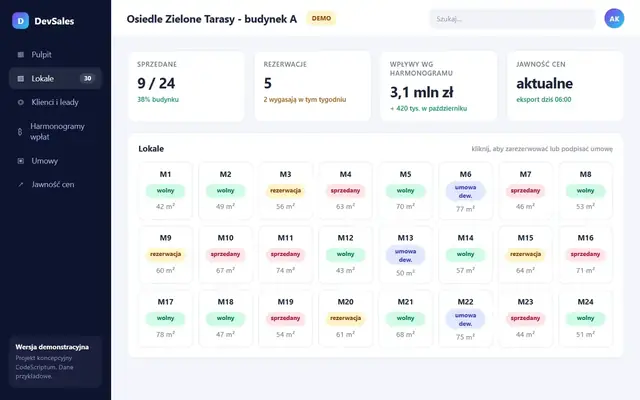
Task: Click the DevSales logo icon
Action: [20, 21]
